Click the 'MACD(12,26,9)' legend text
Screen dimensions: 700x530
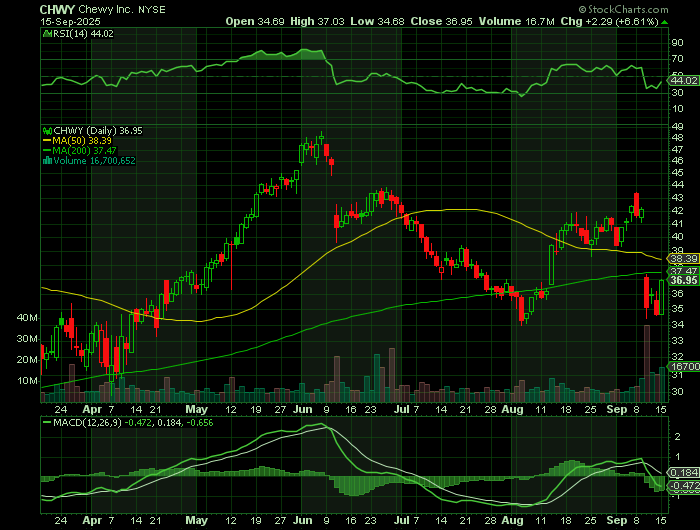tap(87, 422)
